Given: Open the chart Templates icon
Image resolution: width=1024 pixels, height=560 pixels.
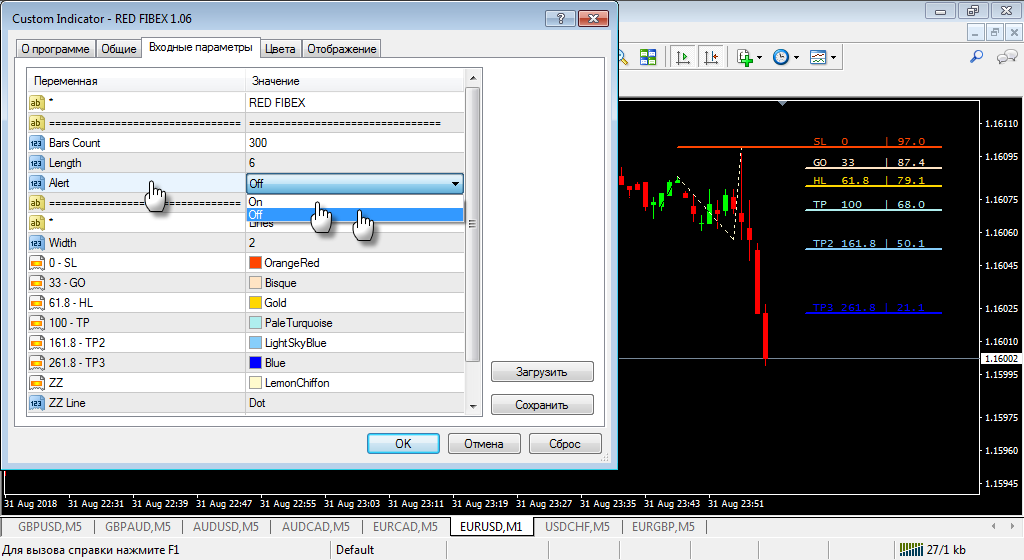Looking at the screenshot, I should point(818,57).
